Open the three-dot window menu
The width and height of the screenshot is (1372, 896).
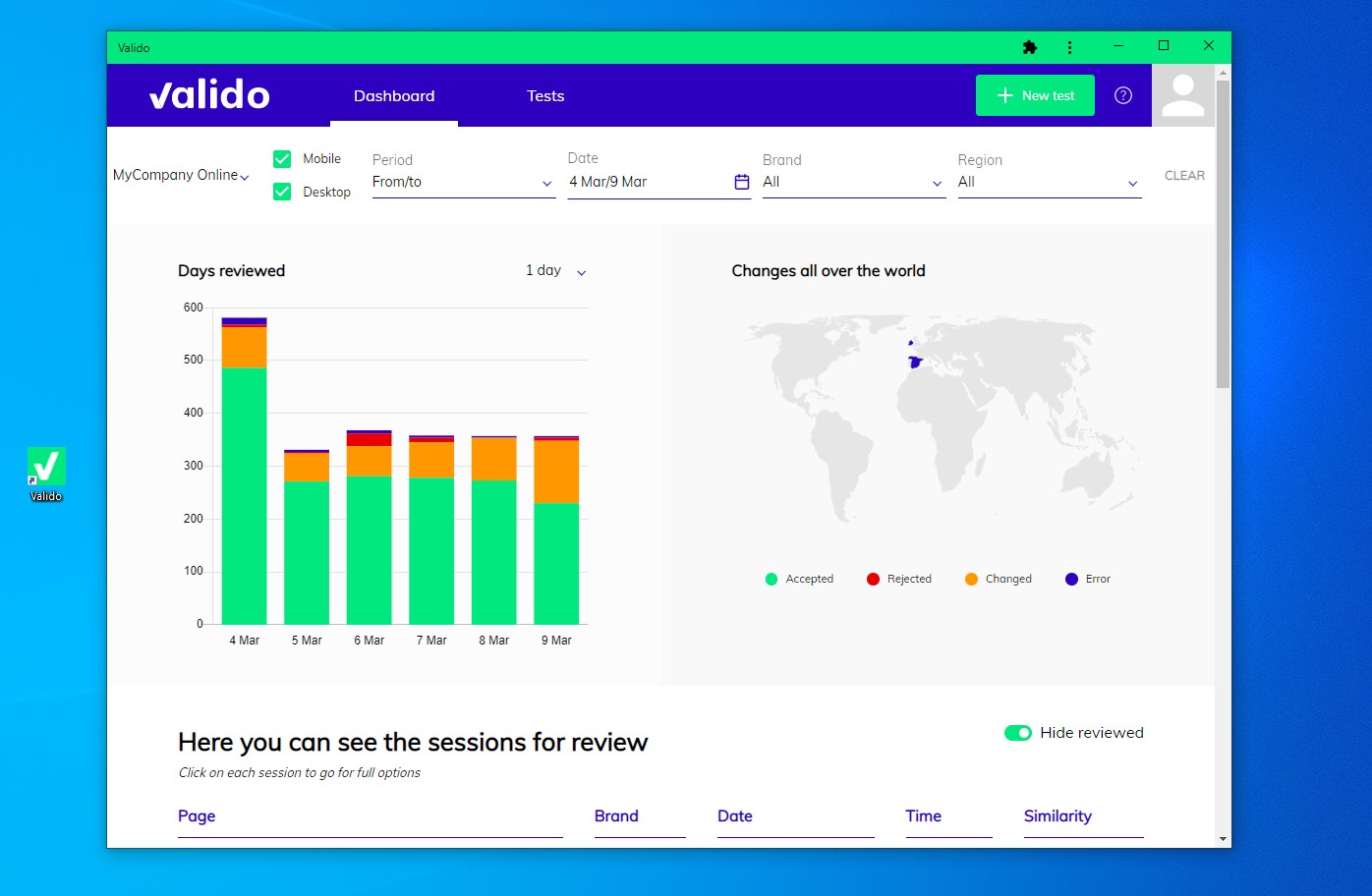[x=1069, y=47]
